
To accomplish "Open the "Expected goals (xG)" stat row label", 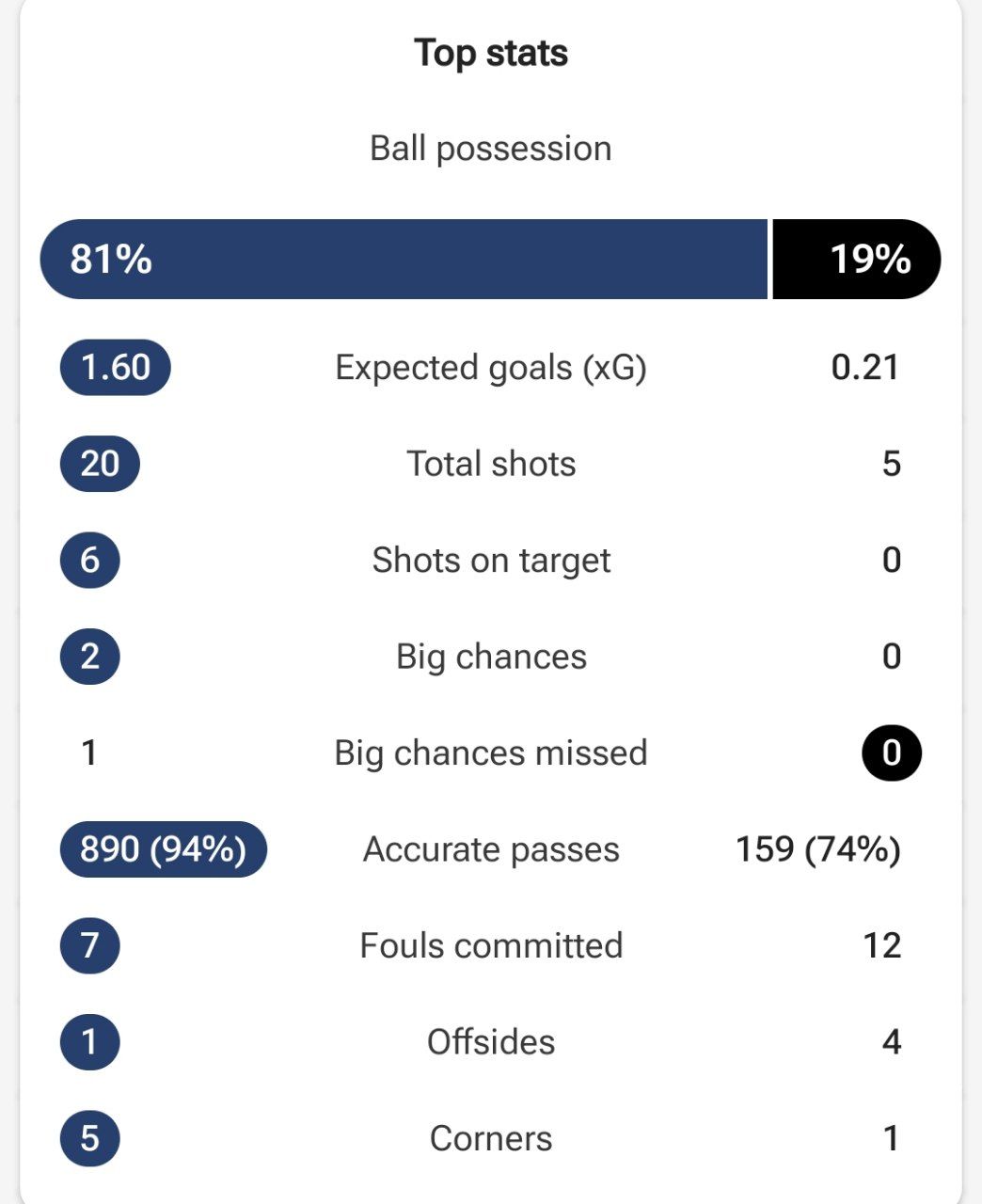I will [491, 368].
